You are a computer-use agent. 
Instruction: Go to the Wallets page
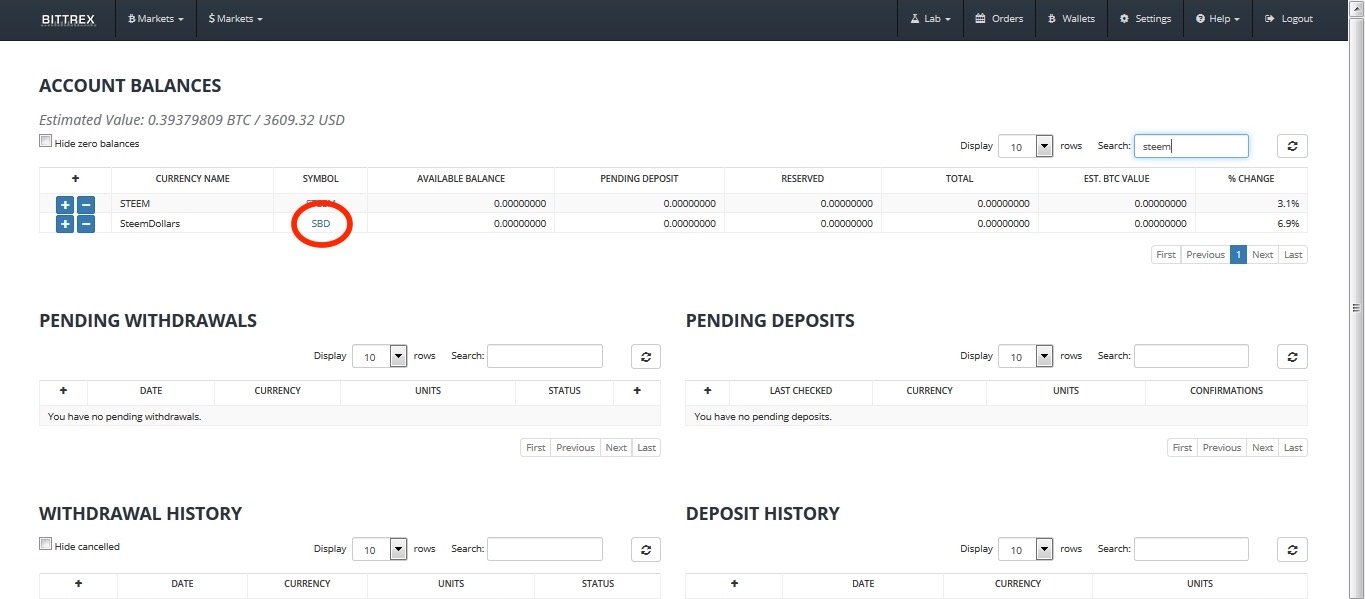pos(1071,19)
